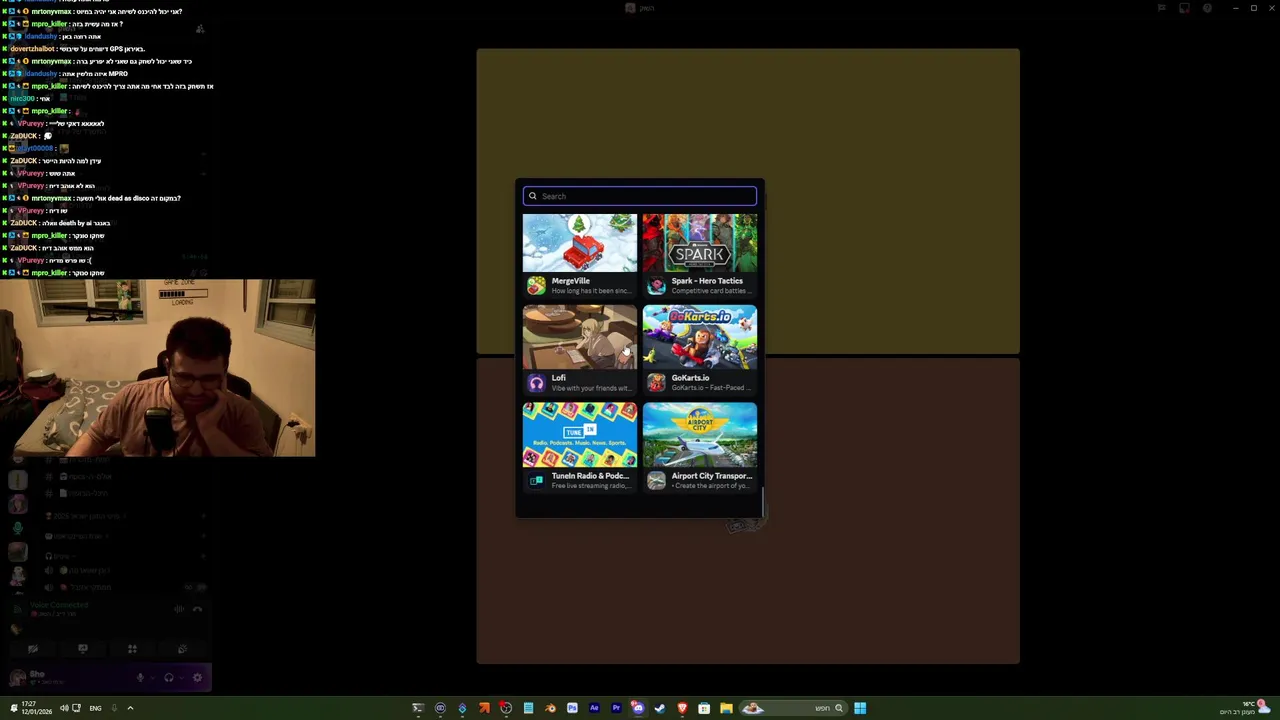Screen dimensions: 1280x720
Task: Click the small Airport City app icon
Action: pos(656,481)
